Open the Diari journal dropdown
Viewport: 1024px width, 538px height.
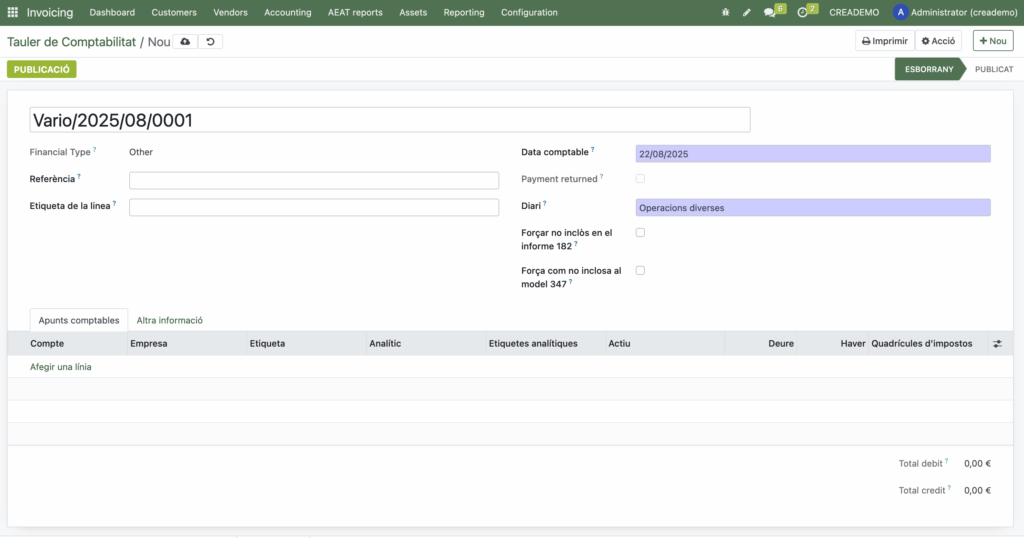point(812,208)
